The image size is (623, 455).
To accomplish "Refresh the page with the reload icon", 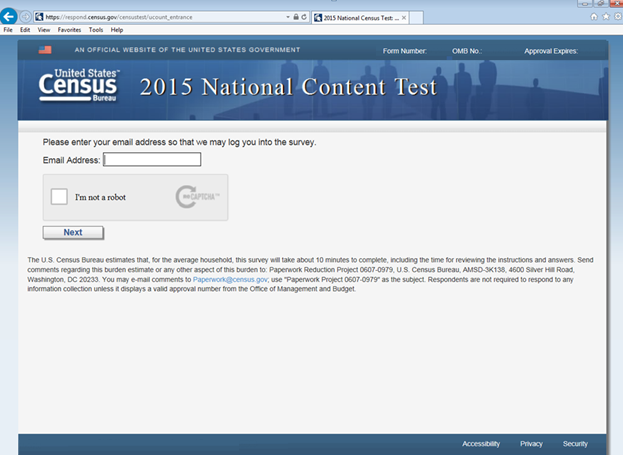I will (x=304, y=17).
